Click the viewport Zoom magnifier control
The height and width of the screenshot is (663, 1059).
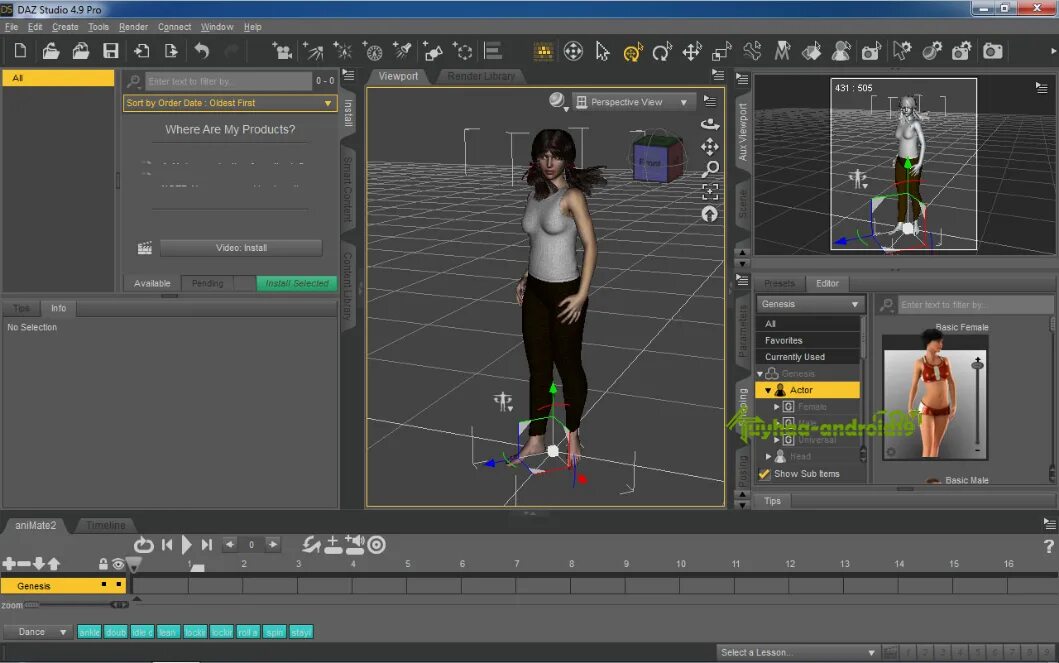710,169
